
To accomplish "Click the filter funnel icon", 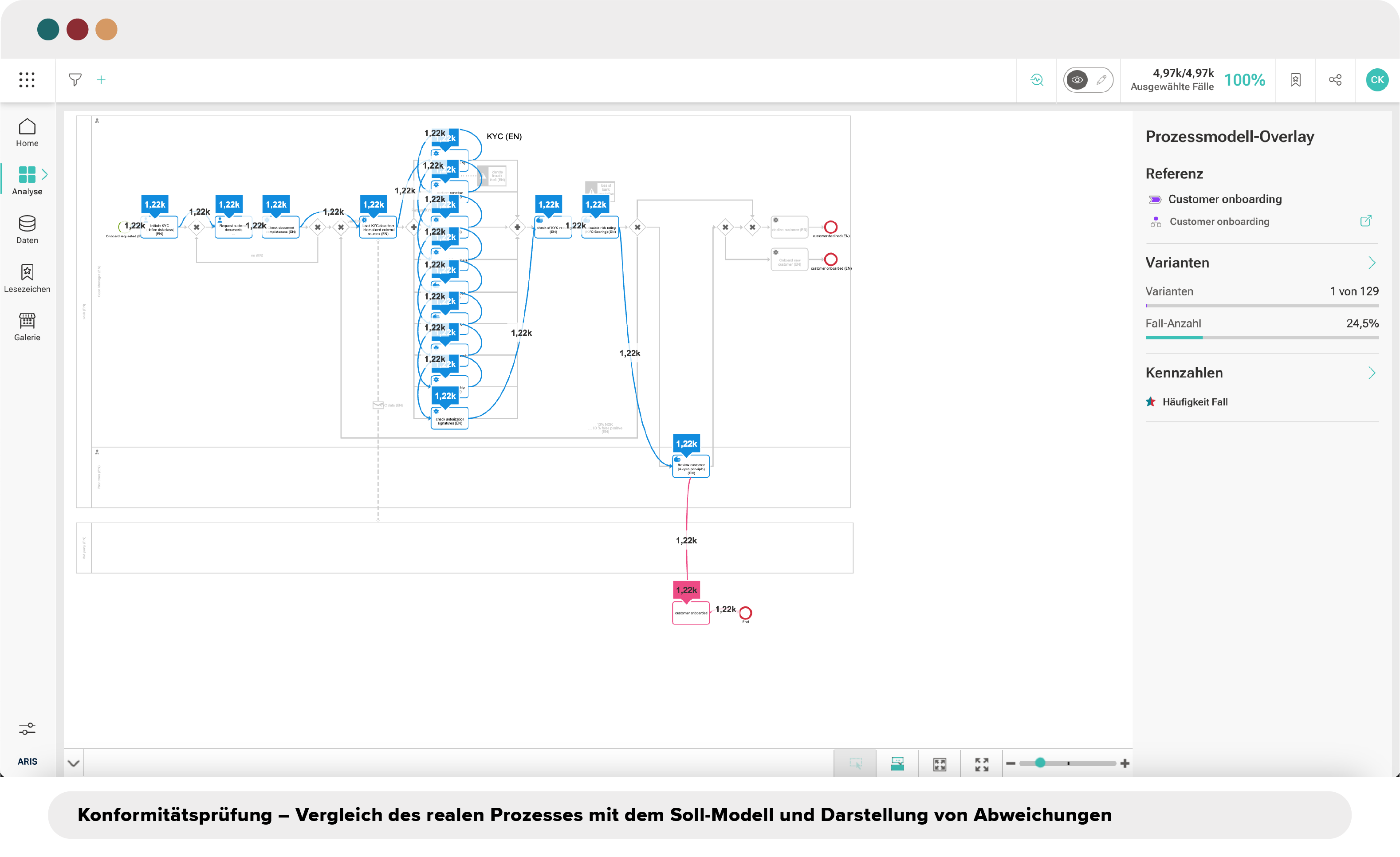I will pos(75,79).
